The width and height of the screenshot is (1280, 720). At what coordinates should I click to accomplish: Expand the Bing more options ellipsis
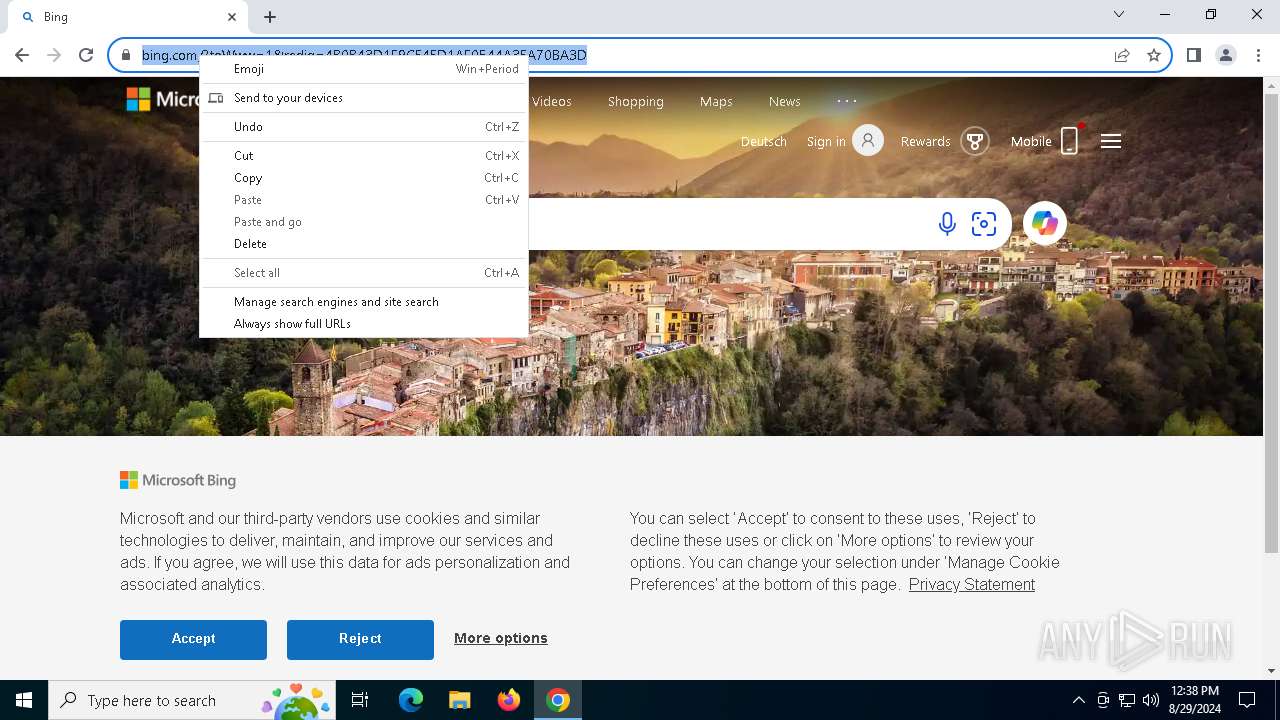click(x=847, y=101)
